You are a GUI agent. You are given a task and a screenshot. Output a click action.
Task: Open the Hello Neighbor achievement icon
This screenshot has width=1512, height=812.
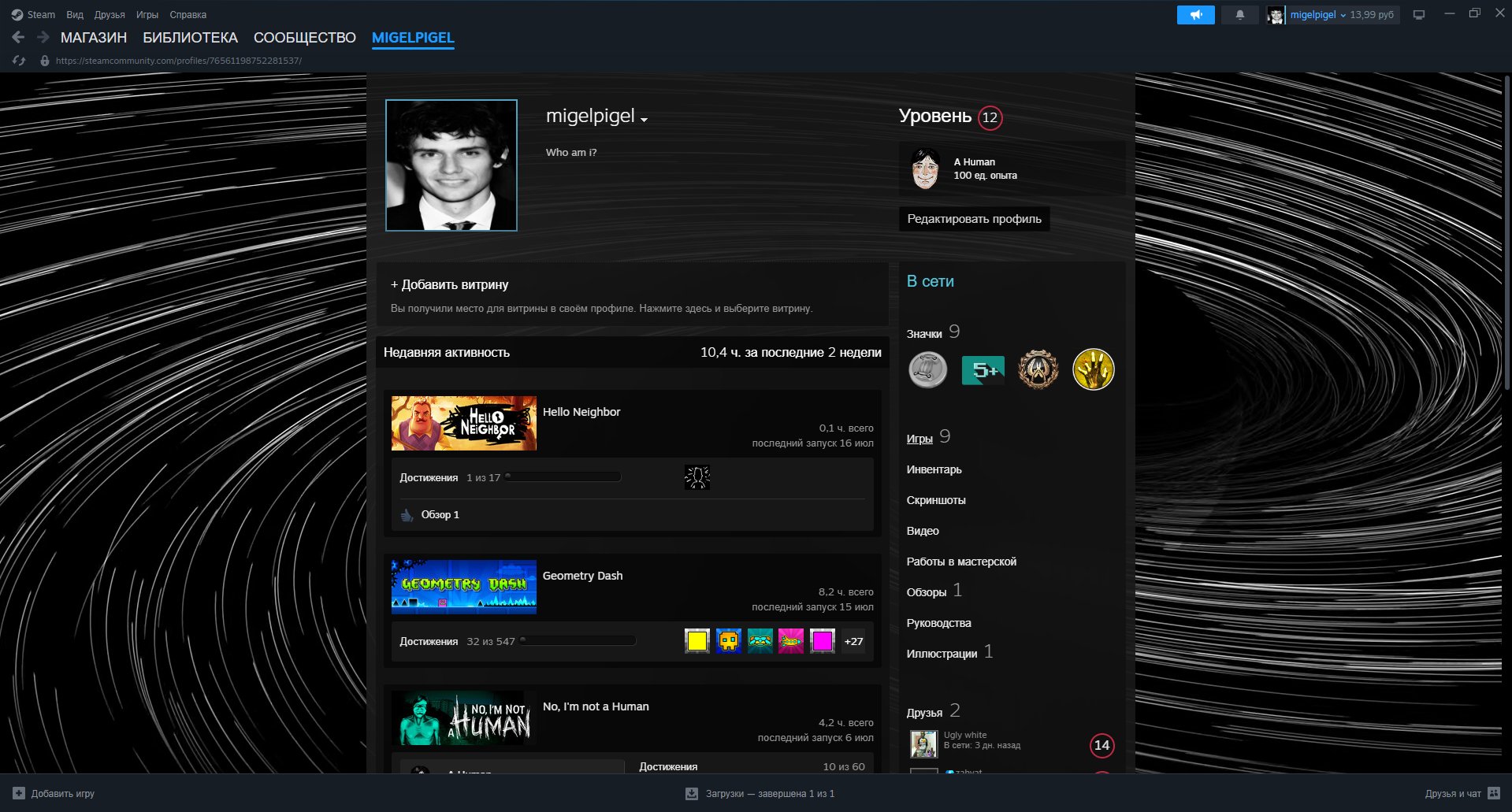click(x=697, y=477)
